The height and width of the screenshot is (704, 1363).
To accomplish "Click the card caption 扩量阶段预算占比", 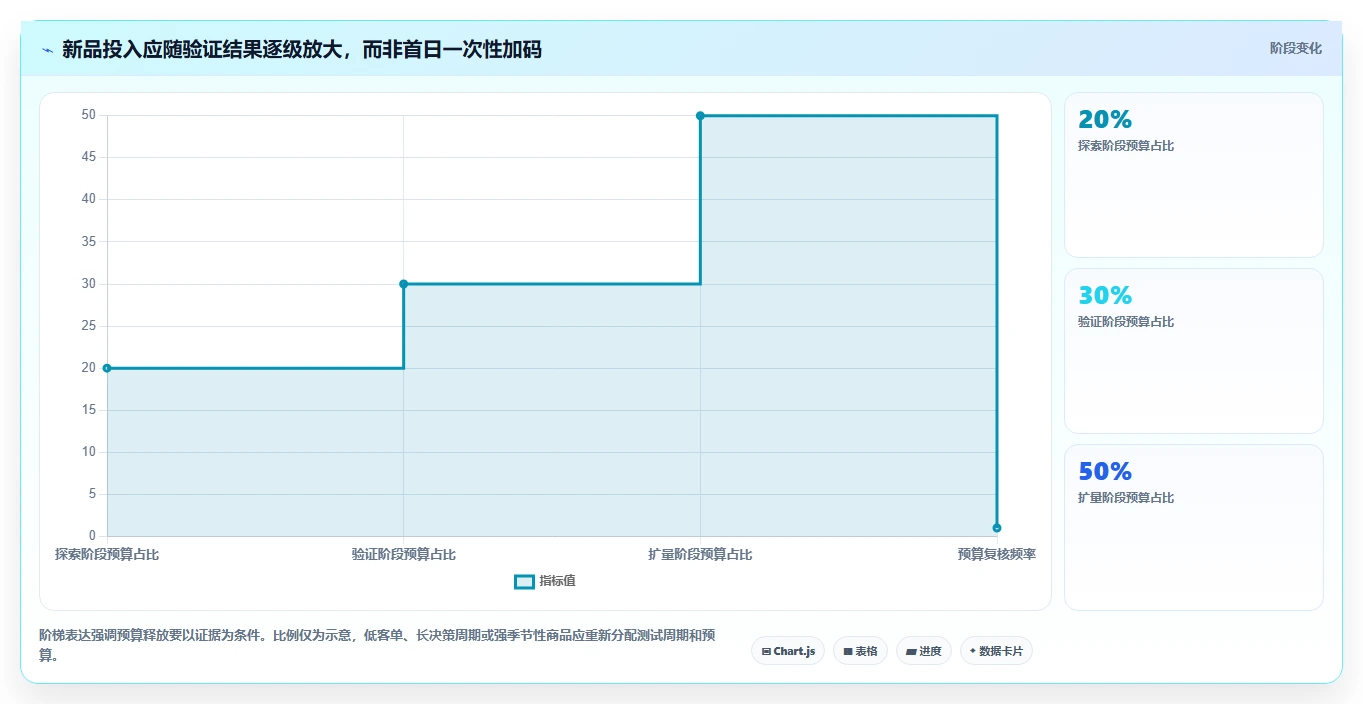I will pos(1126,498).
